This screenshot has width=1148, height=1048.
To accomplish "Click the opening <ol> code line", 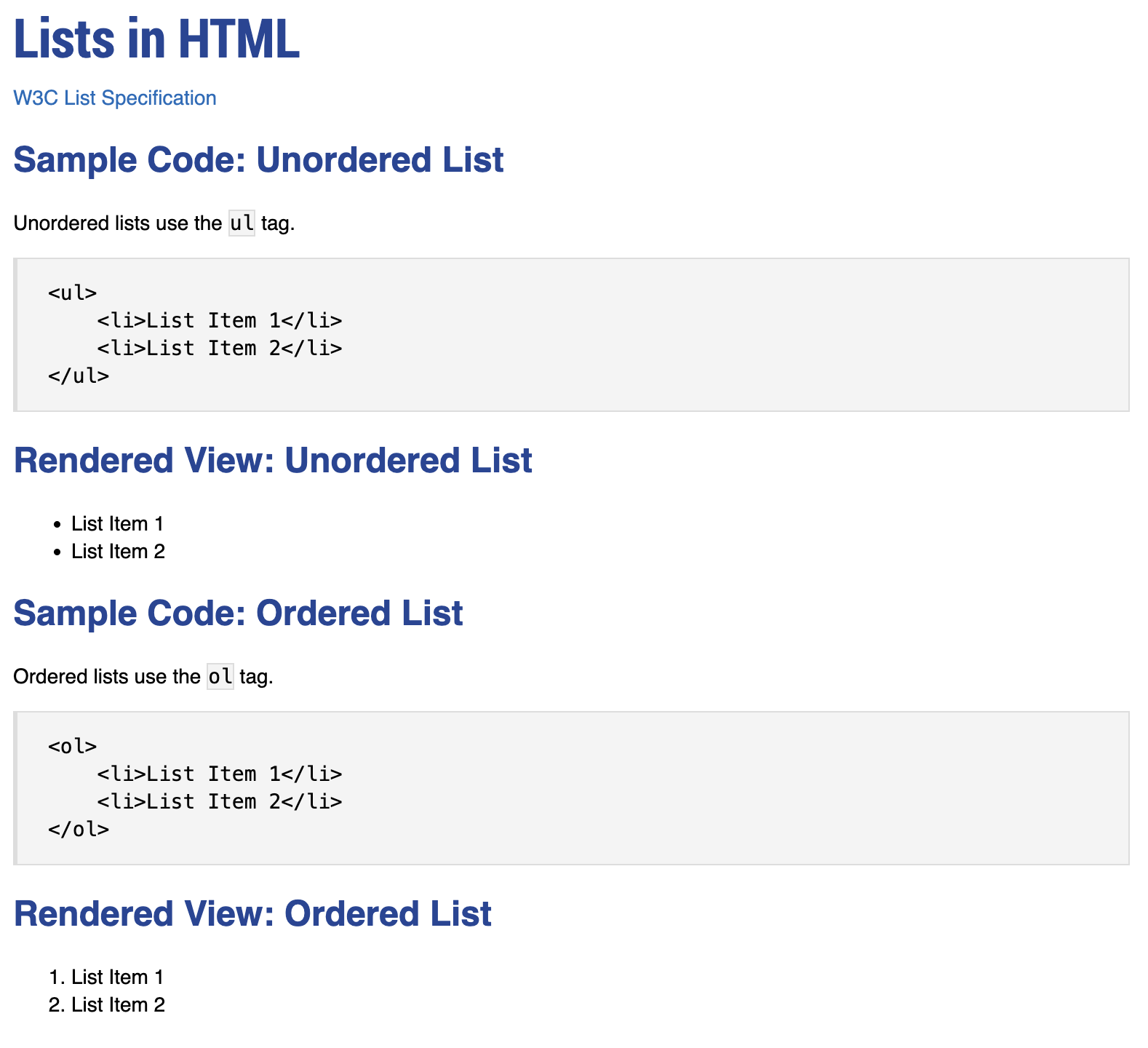I will click(x=73, y=747).
